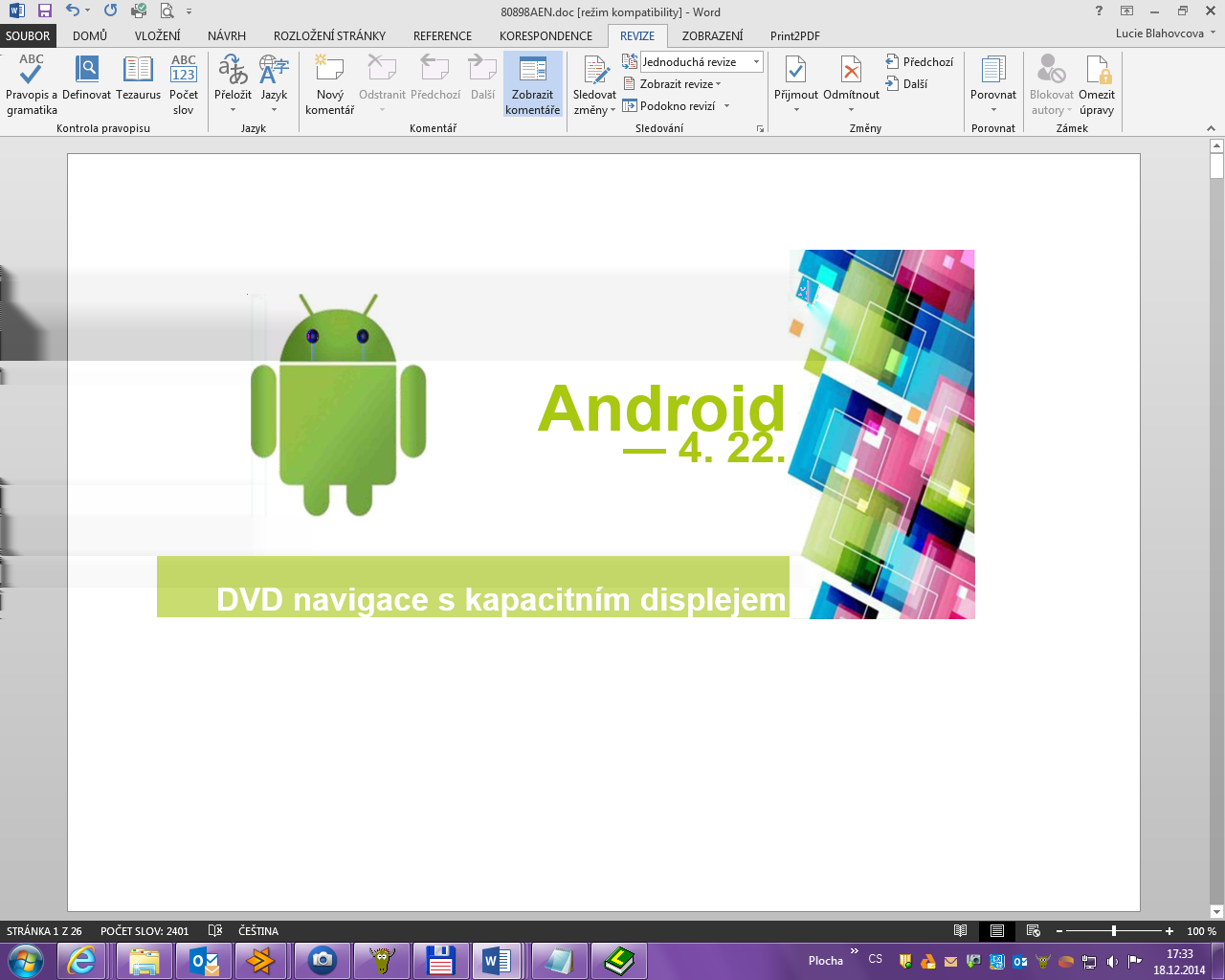Toggle ribbon display options icon

tap(1127, 11)
